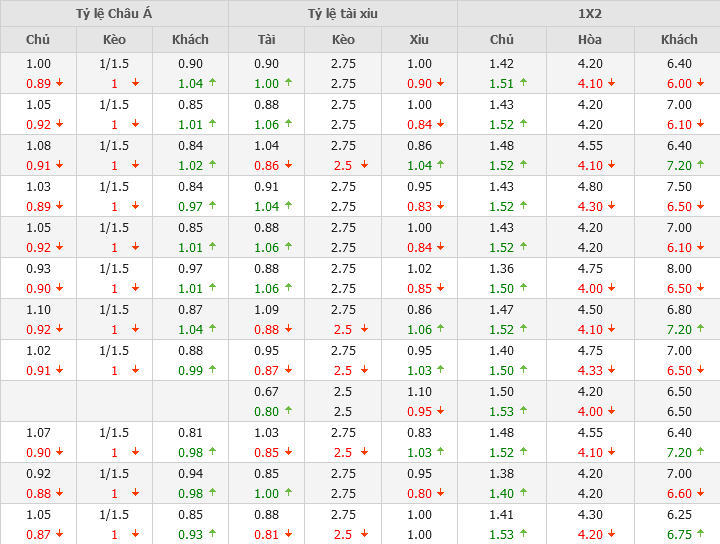Image resolution: width=720 pixels, height=544 pixels.
Task: Select the Tỷ lệ tài xiu header
Action: [343, 14]
